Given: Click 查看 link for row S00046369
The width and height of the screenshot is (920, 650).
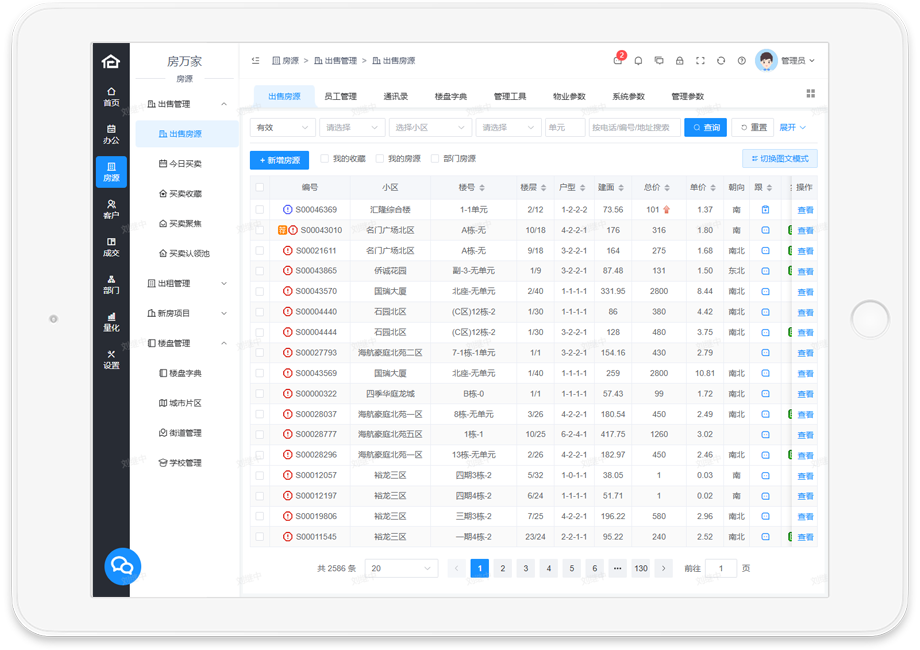Looking at the screenshot, I should click(805, 210).
